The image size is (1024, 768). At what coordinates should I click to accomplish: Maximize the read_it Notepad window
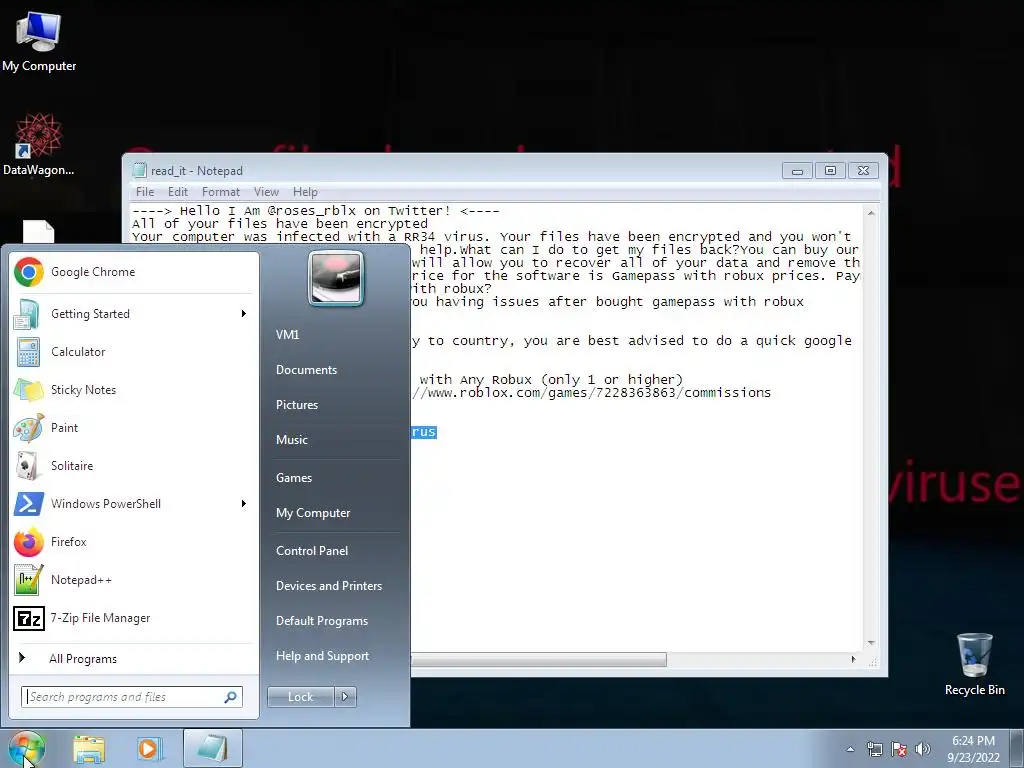tap(830, 171)
